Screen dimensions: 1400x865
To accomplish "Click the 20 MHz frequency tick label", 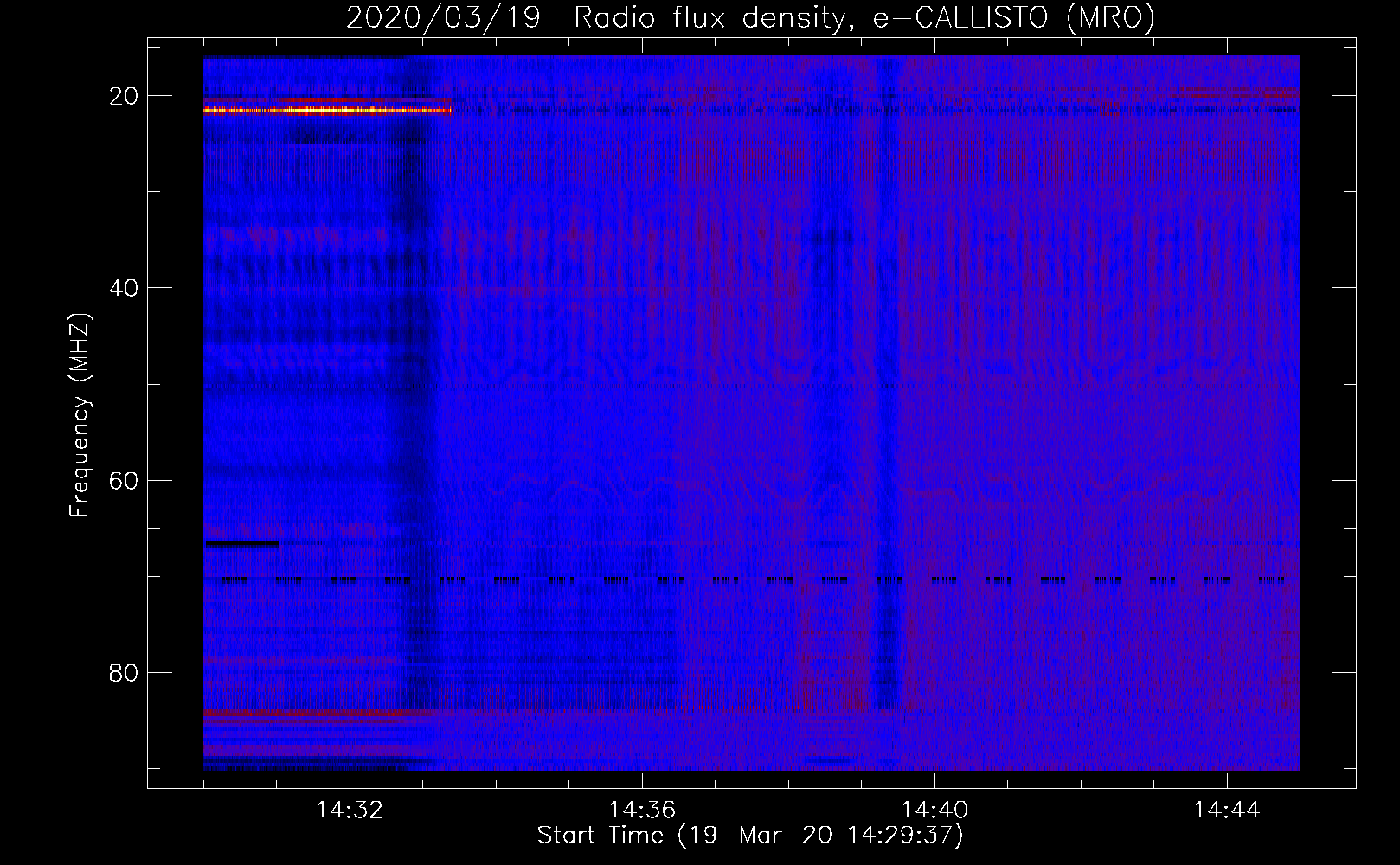I will tap(124, 96).
